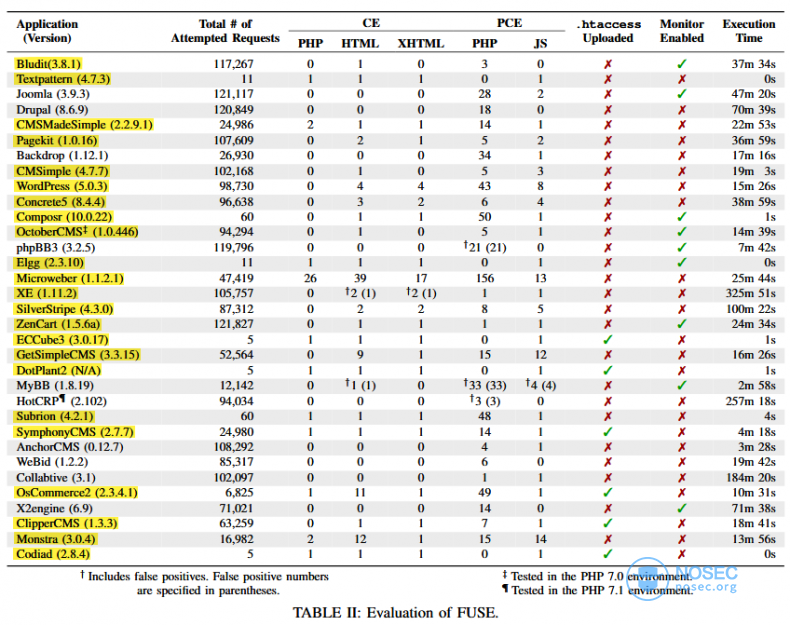Click the green Monitor Enabled check for Bludit
790x625 pixels.
click(x=682, y=64)
